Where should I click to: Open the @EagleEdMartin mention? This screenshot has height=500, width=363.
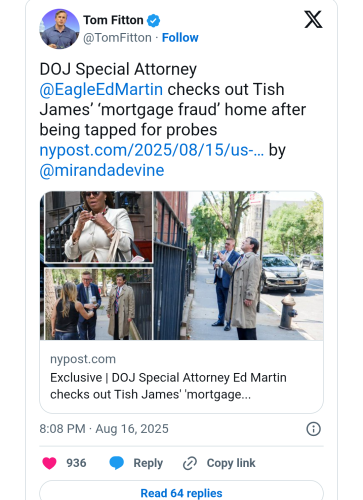point(101,89)
